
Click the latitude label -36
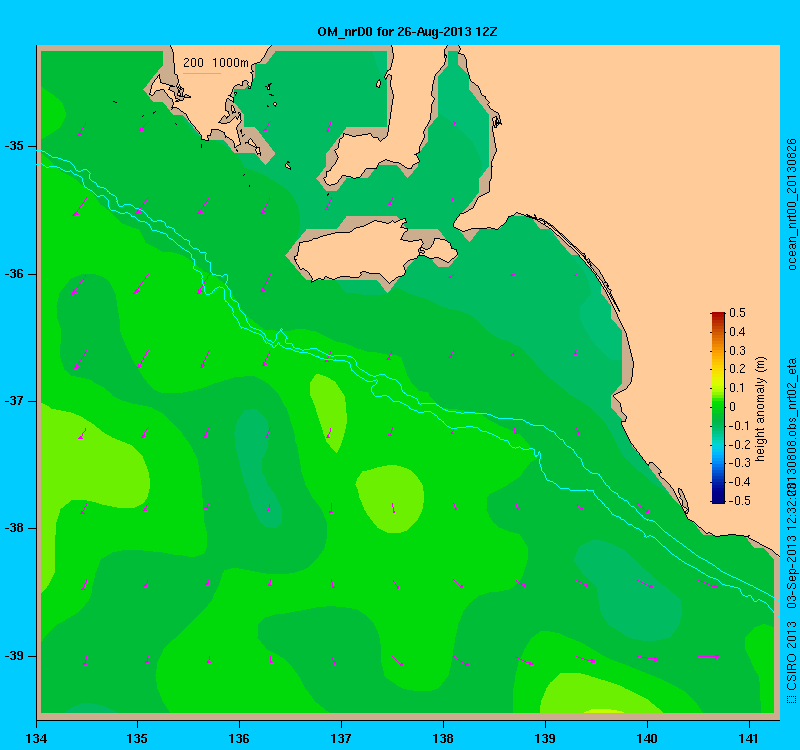click(14, 274)
